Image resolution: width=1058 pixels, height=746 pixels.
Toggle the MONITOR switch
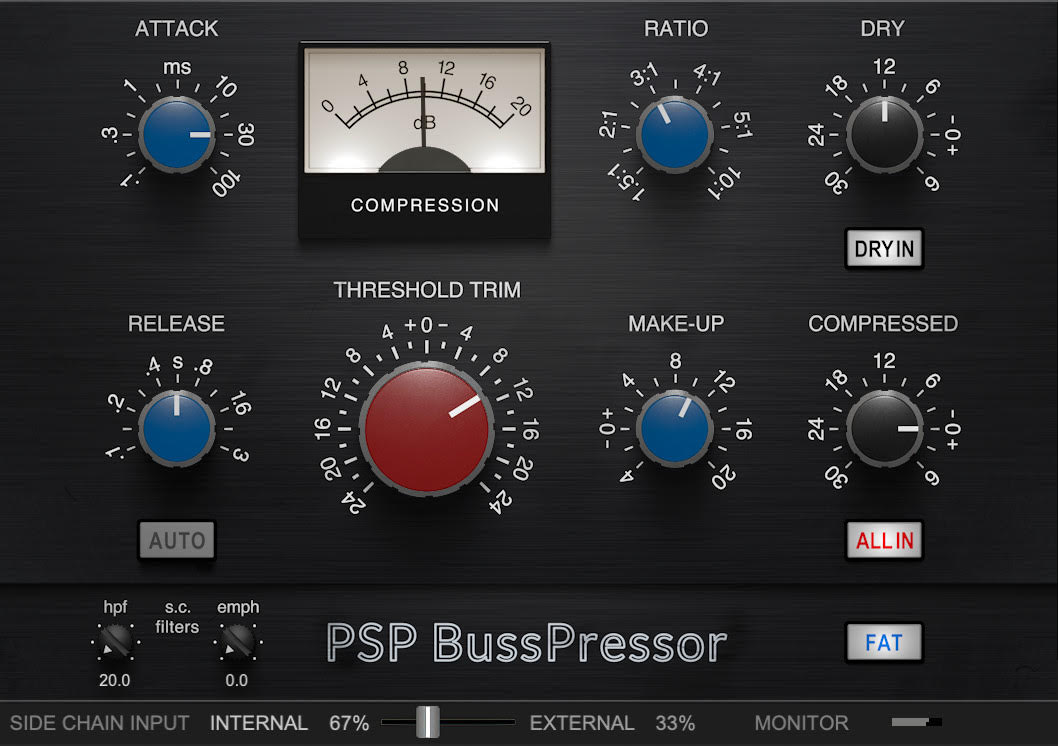pyautogui.click(x=914, y=721)
